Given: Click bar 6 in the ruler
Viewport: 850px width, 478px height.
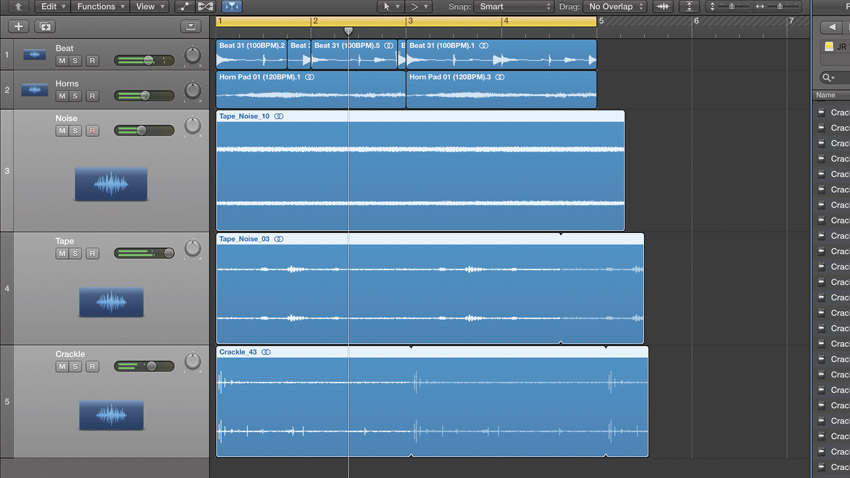Looking at the screenshot, I should (x=697, y=21).
